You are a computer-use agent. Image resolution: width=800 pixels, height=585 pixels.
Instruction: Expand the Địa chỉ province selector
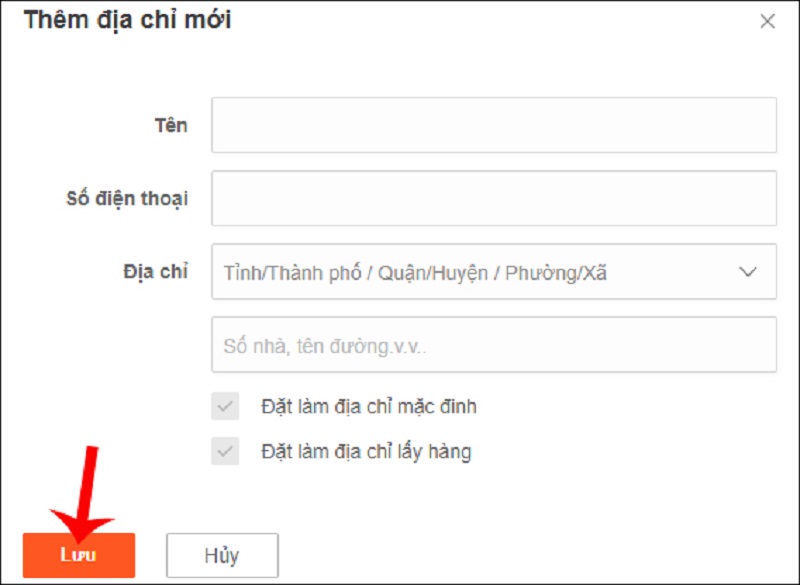click(x=494, y=271)
